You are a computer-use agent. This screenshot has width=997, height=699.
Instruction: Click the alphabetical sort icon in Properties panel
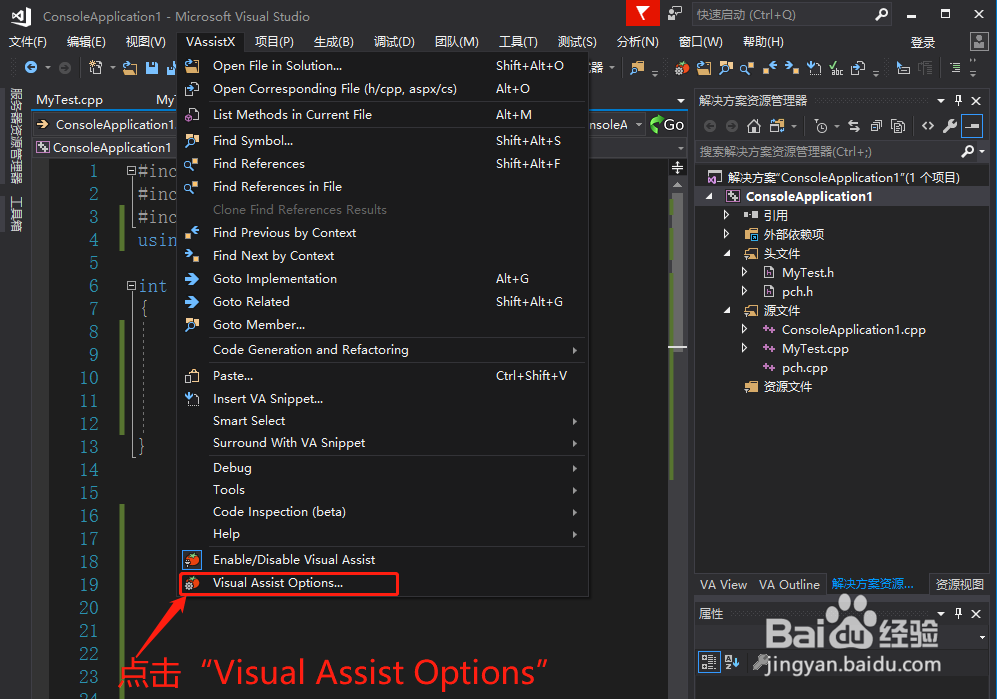tap(732, 662)
